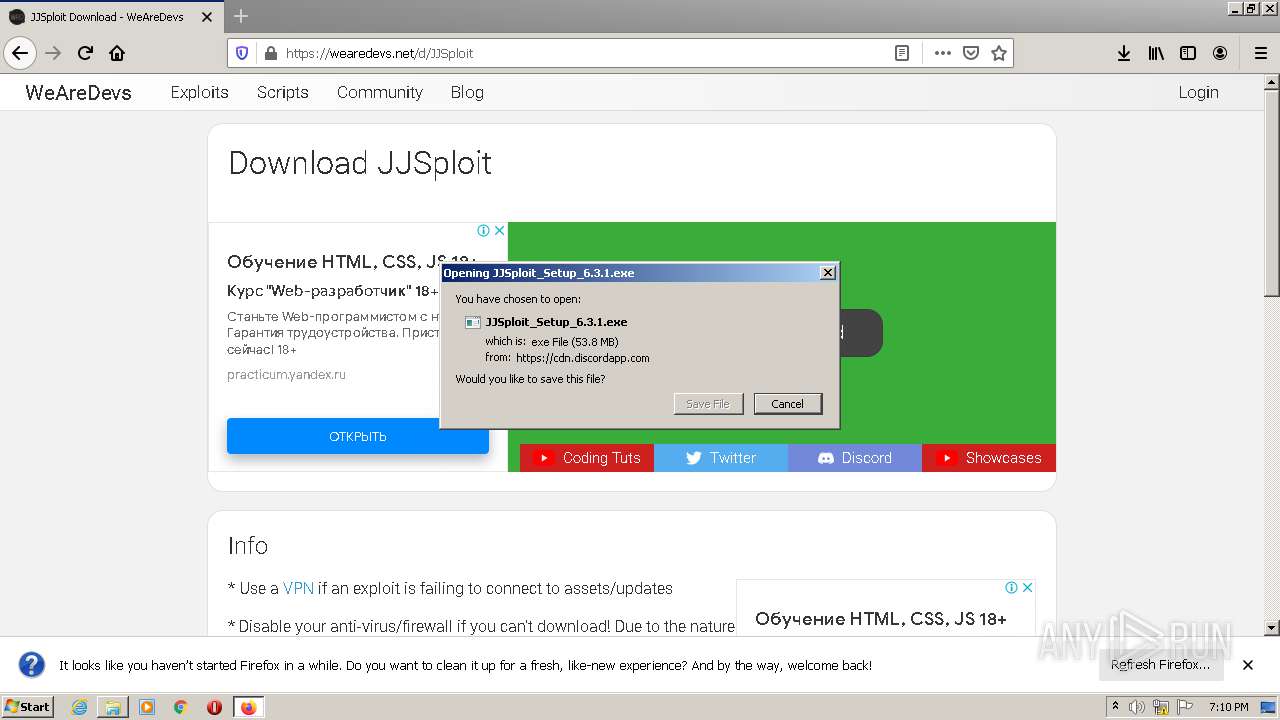Close the lower right ad X icon
The width and height of the screenshot is (1280, 720).
coord(1028,587)
